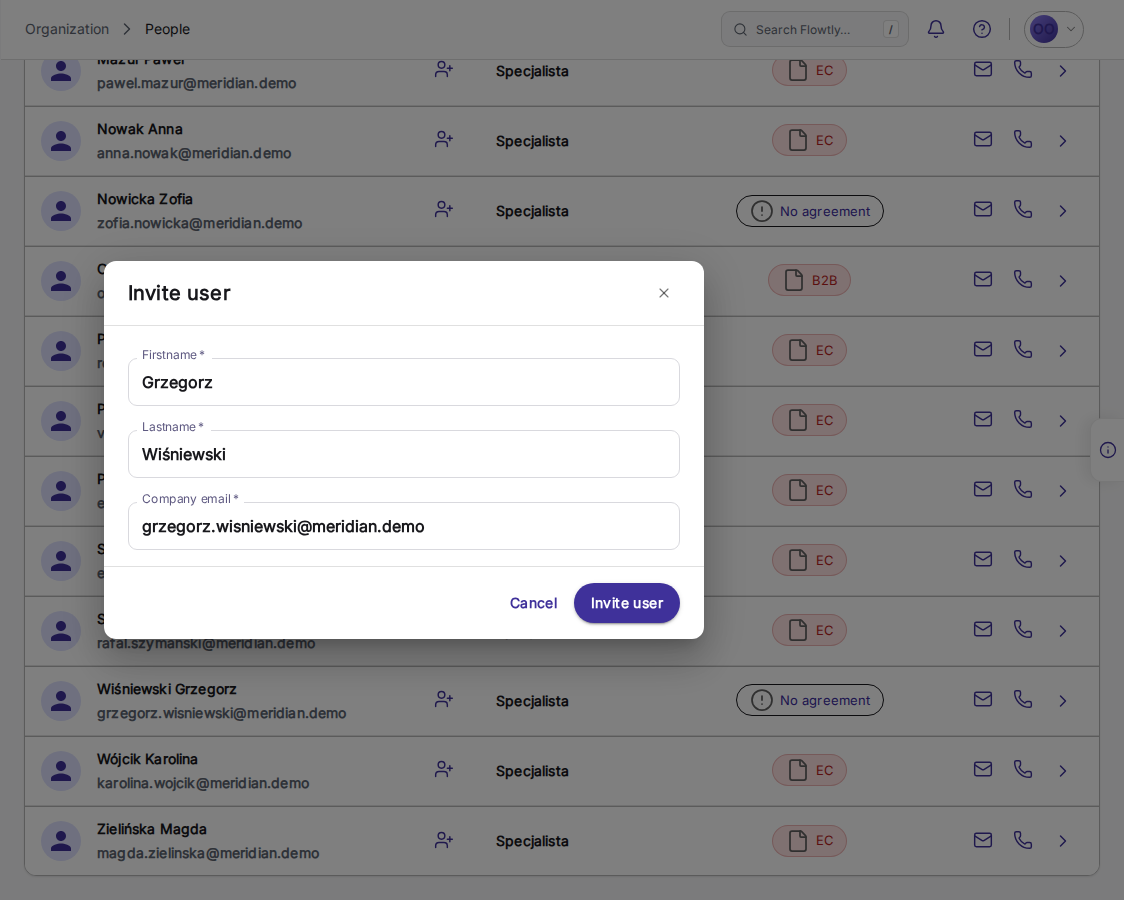This screenshot has width=1124, height=900.
Task: Open the Organization breadcrumb link
Action: click(67, 29)
